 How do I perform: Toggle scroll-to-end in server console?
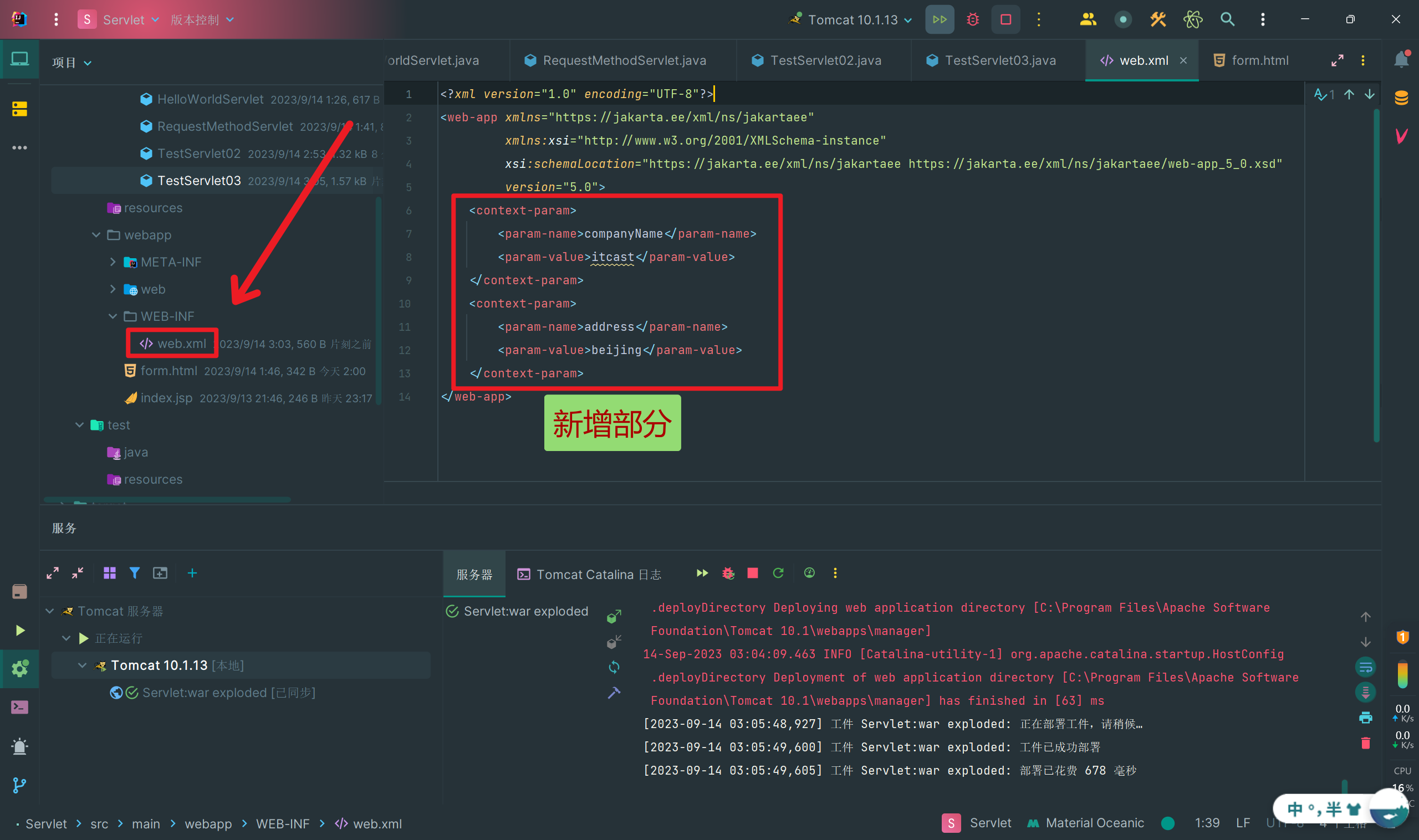click(x=1365, y=692)
